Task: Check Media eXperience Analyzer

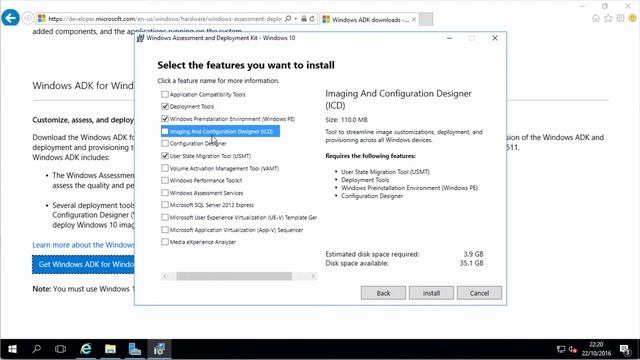Action: click(x=165, y=242)
